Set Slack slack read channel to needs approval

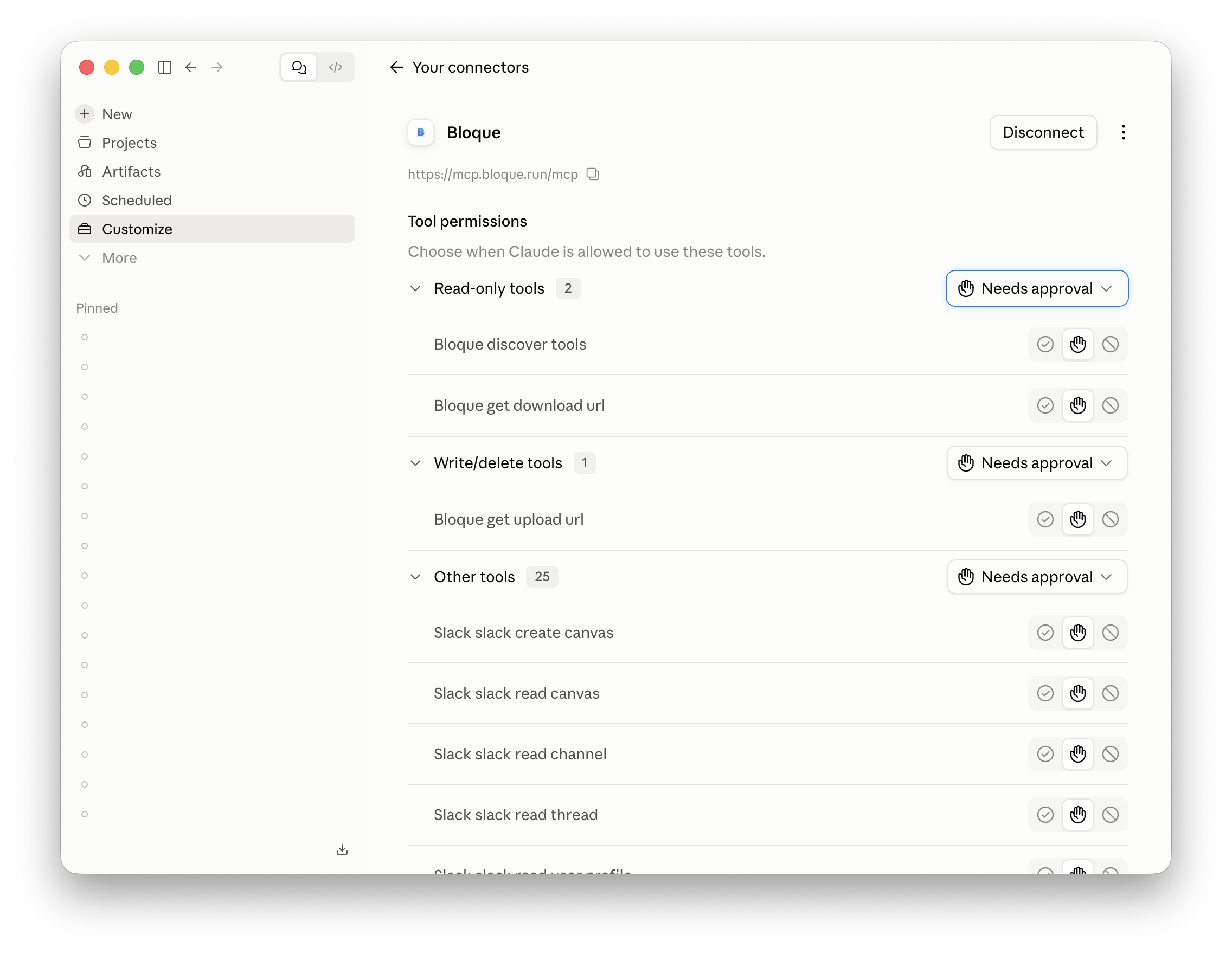(1077, 754)
